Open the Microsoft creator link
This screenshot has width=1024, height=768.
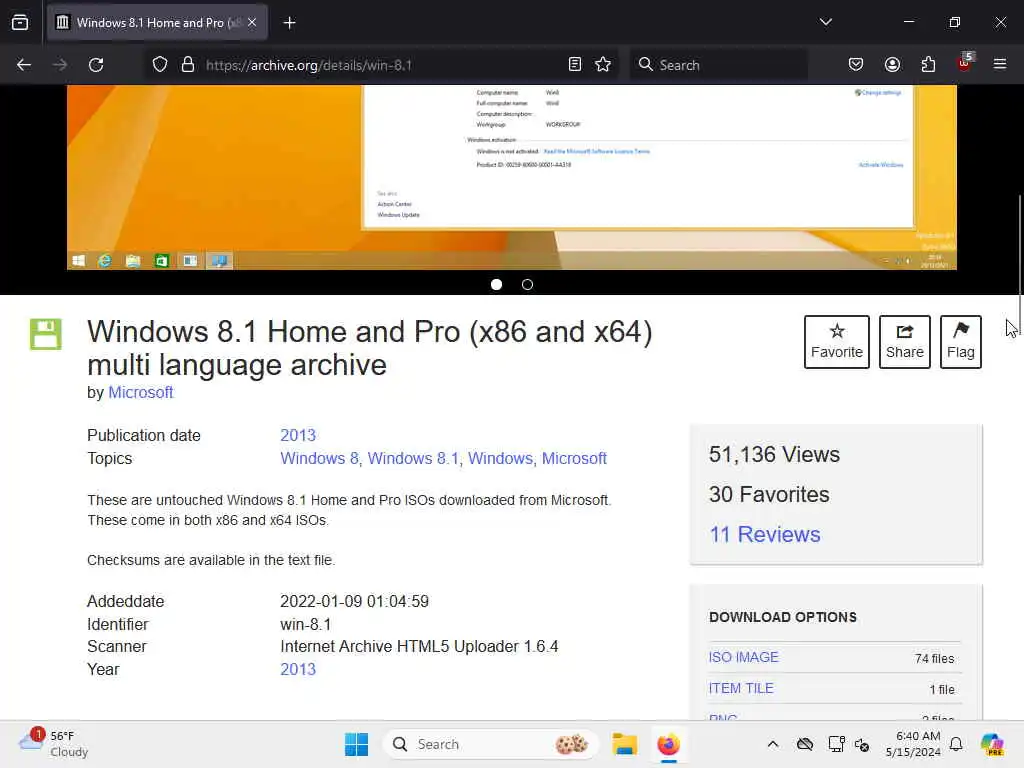click(140, 392)
